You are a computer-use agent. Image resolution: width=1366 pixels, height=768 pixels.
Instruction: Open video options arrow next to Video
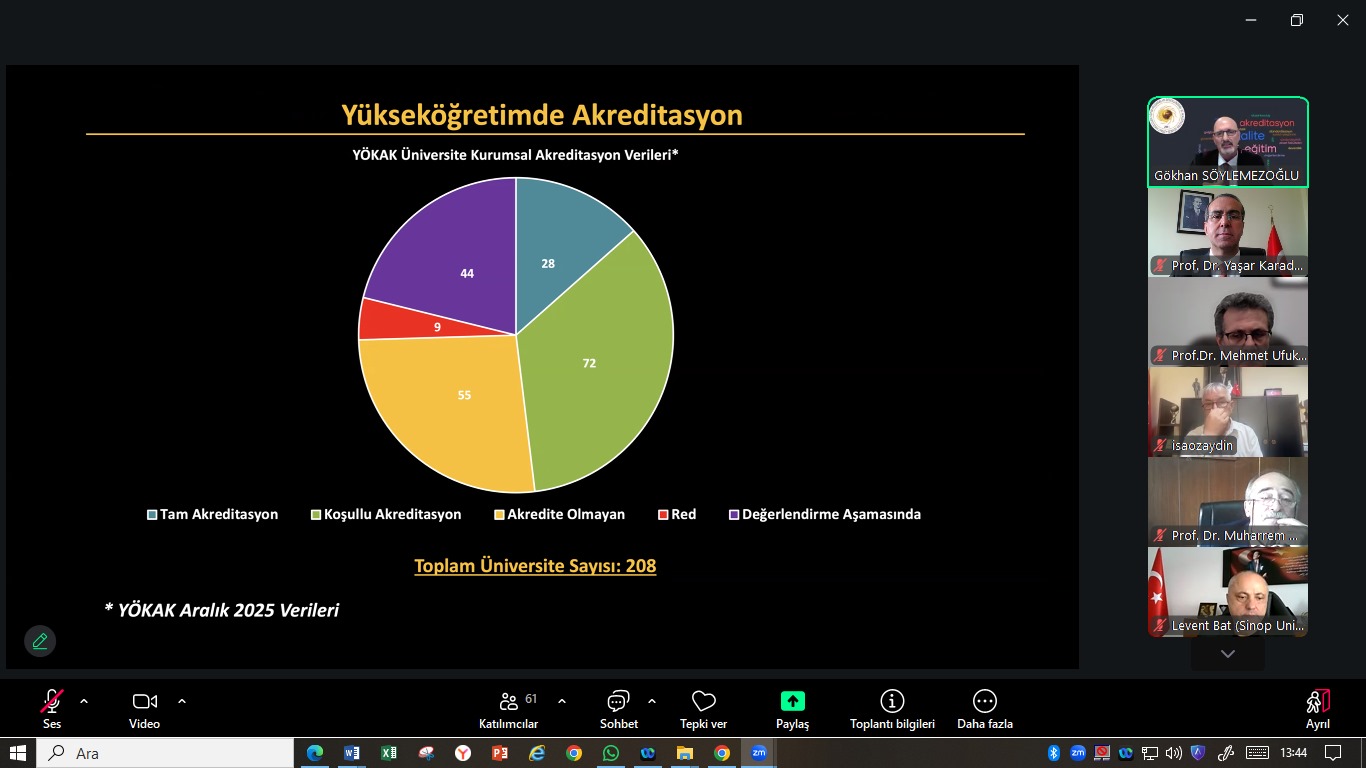pos(182,701)
